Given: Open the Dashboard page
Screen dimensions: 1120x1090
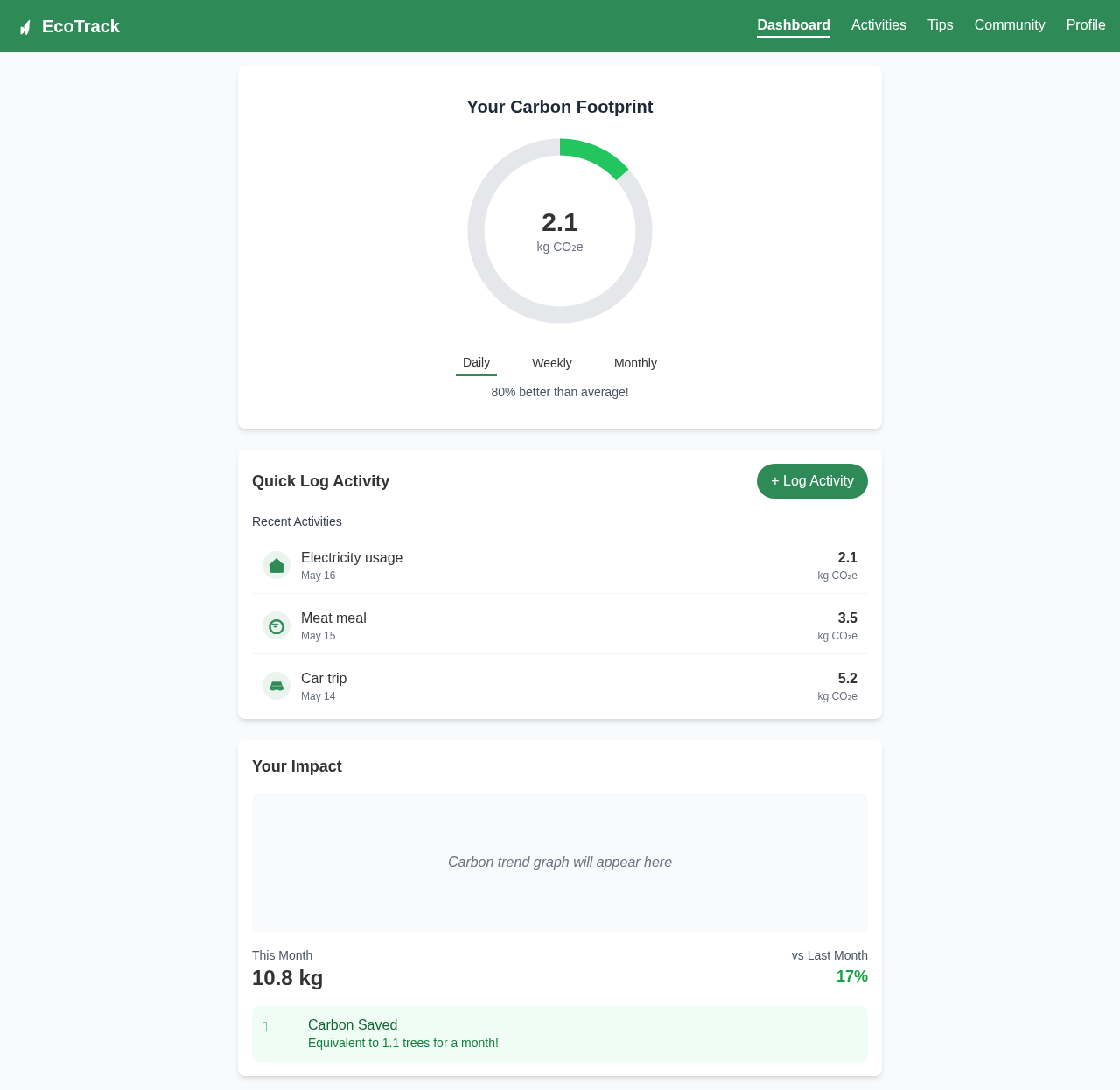Looking at the screenshot, I should pyautogui.click(x=794, y=25).
